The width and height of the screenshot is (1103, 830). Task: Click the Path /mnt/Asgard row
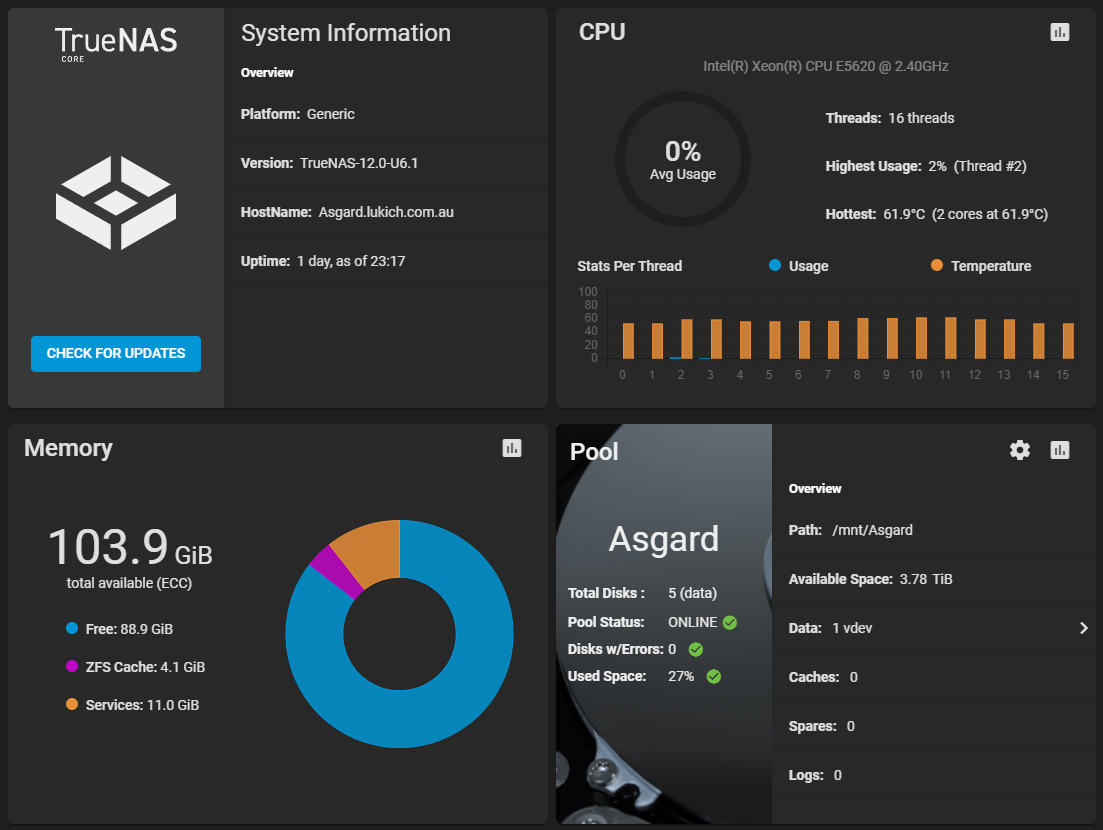(933, 530)
